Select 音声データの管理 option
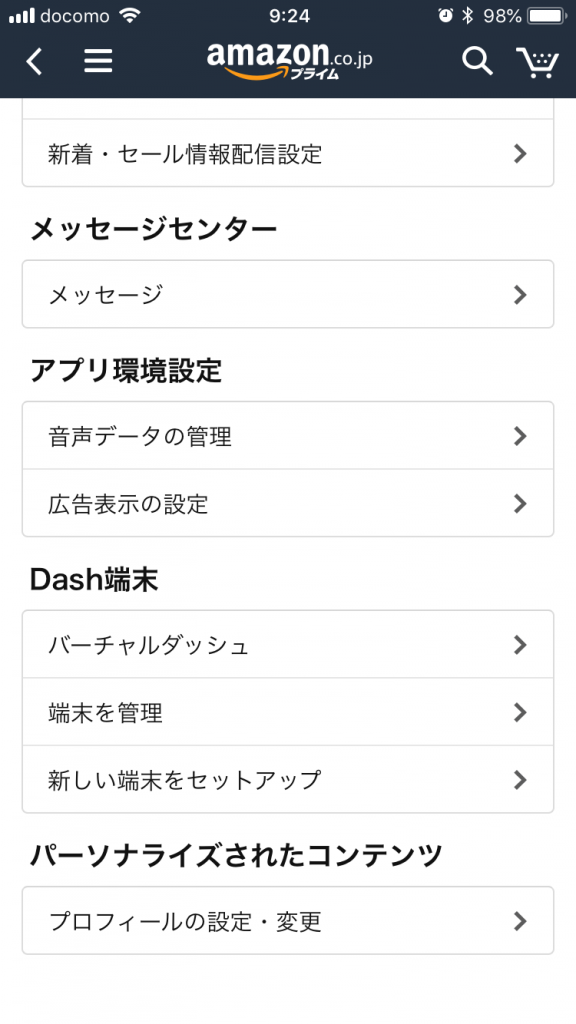 point(288,436)
